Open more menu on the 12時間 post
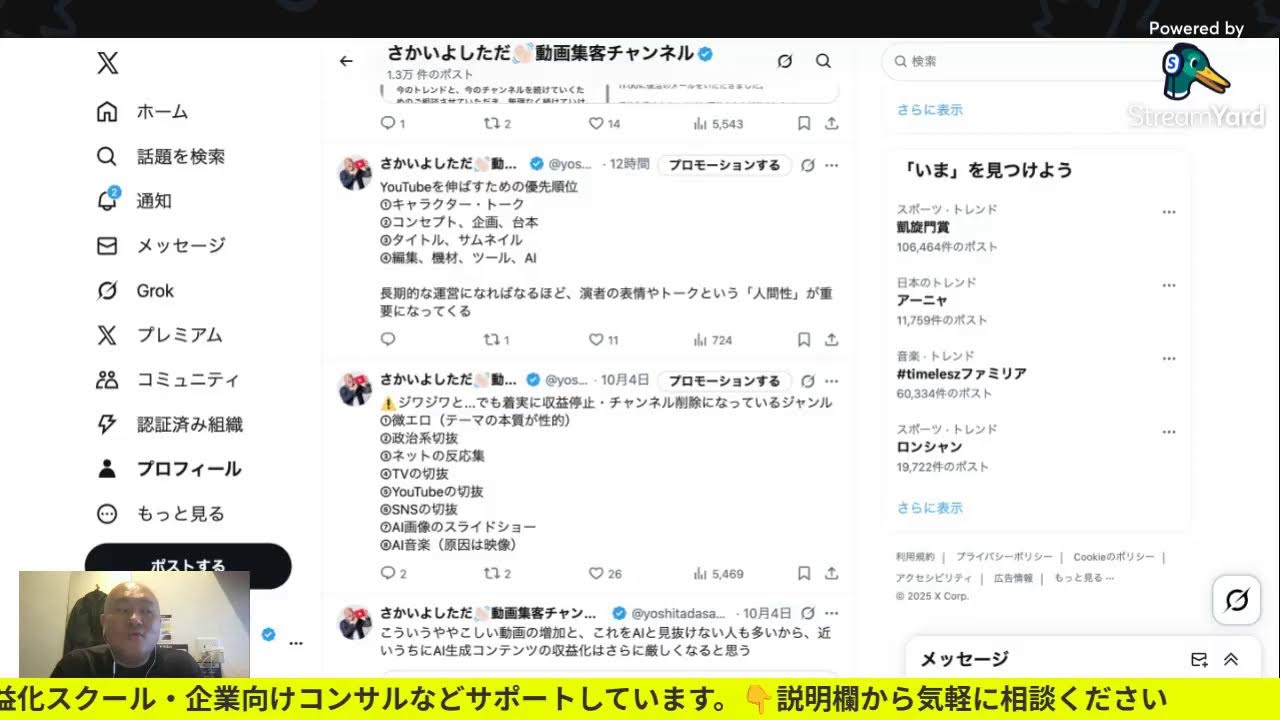Image resolution: width=1280 pixels, height=720 pixels. [831, 165]
